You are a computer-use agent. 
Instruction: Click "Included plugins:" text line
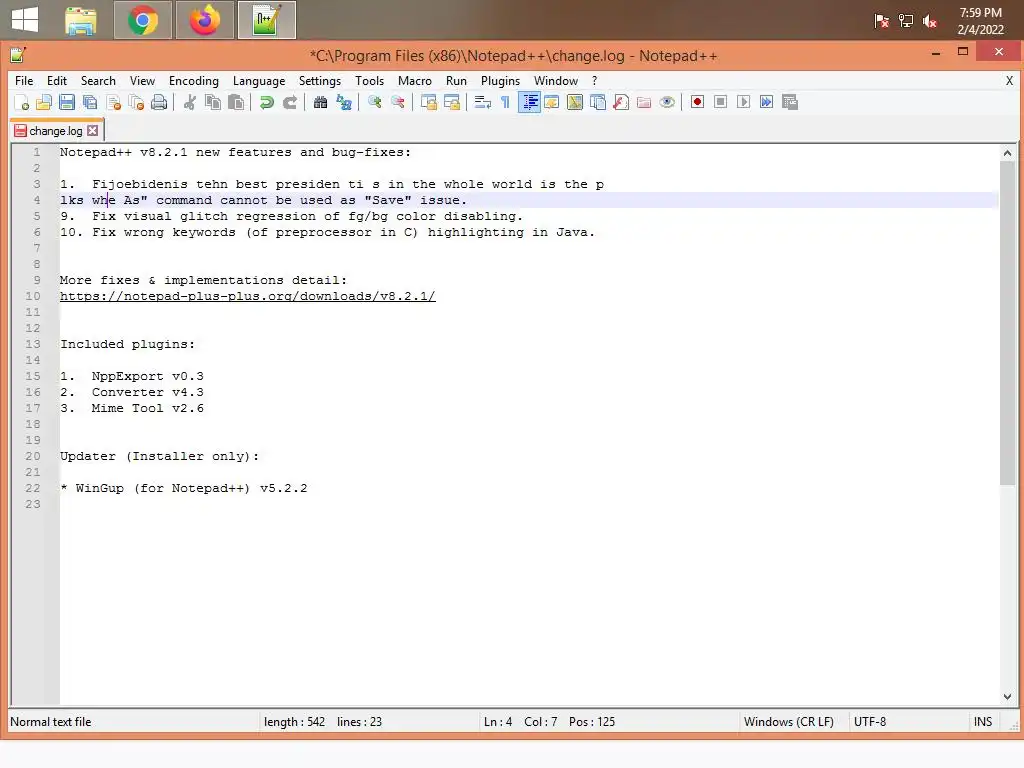click(x=127, y=344)
